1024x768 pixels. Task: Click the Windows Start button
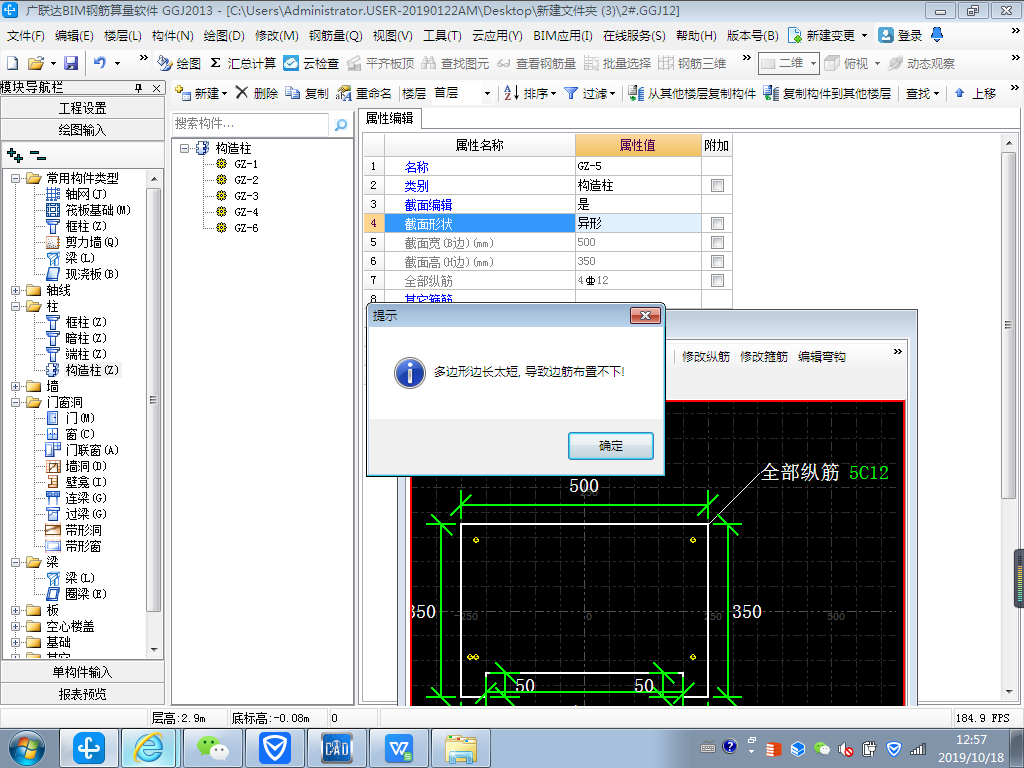click(x=26, y=748)
